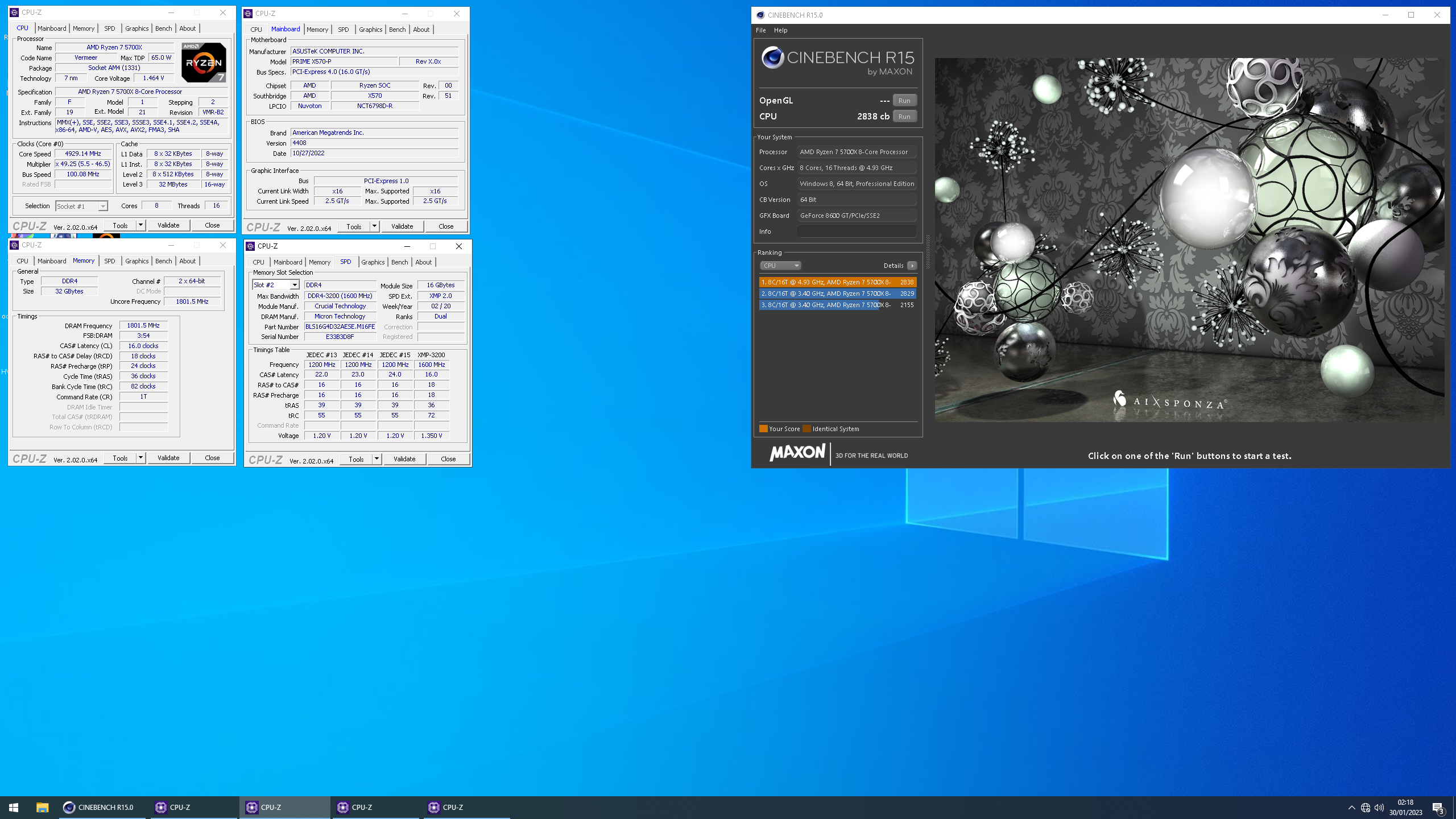
Task: Click the PRIME X570-P model field
Action: point(344,61)
